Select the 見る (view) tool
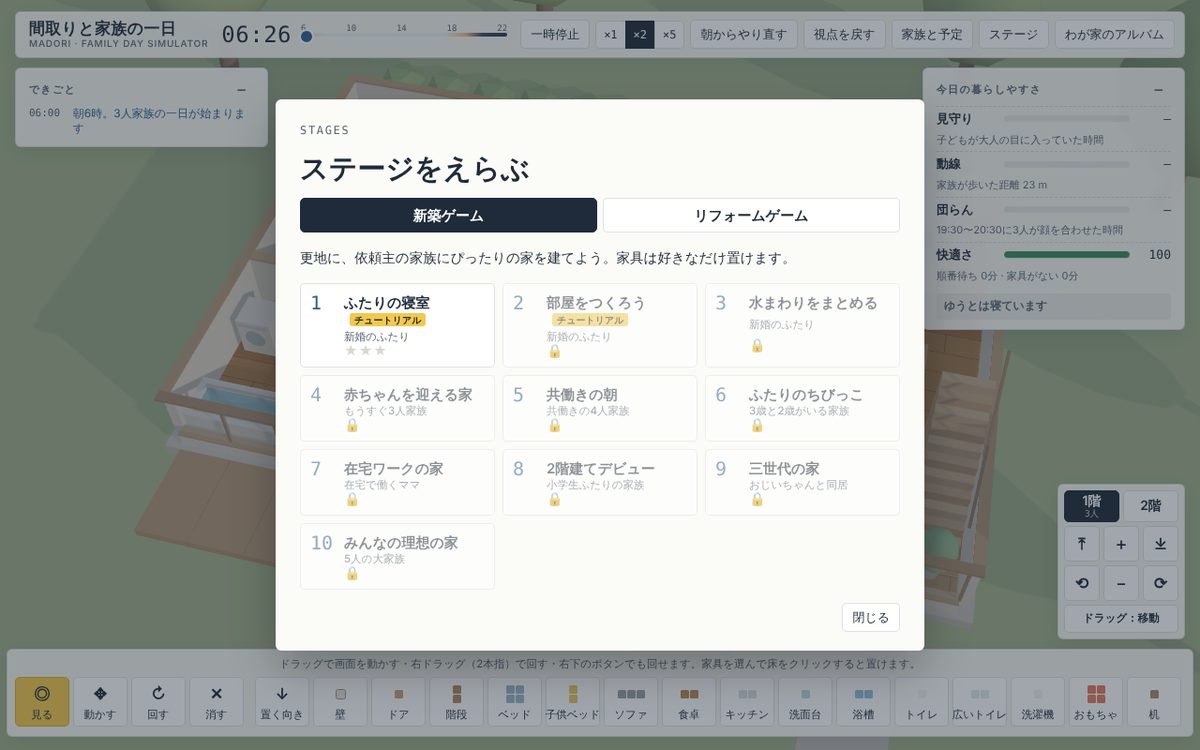Viewport: 1200px width, 750px height. click(x=42, y=702)
